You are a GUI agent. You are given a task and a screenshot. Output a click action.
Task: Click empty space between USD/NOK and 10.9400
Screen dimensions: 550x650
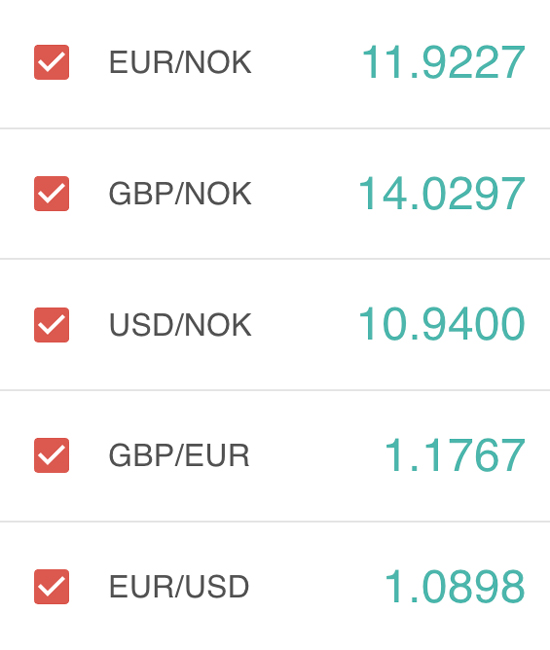pyautogui.click(x=305, y=325)
